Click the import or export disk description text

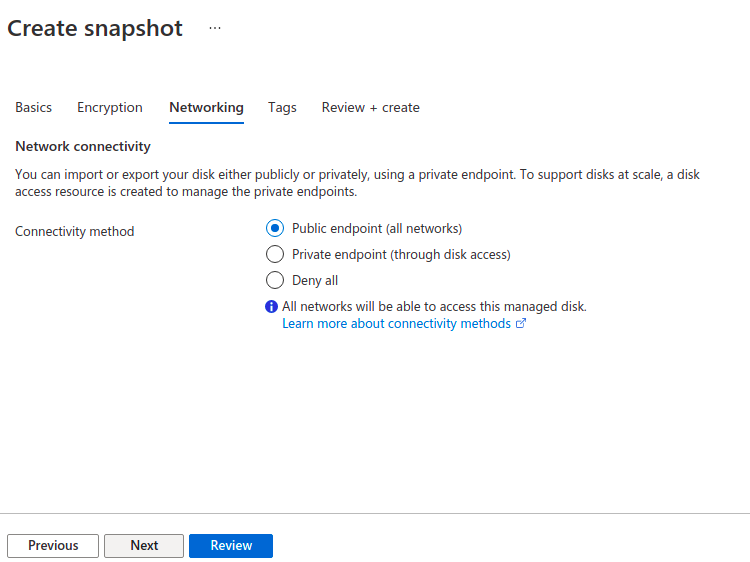357,182
